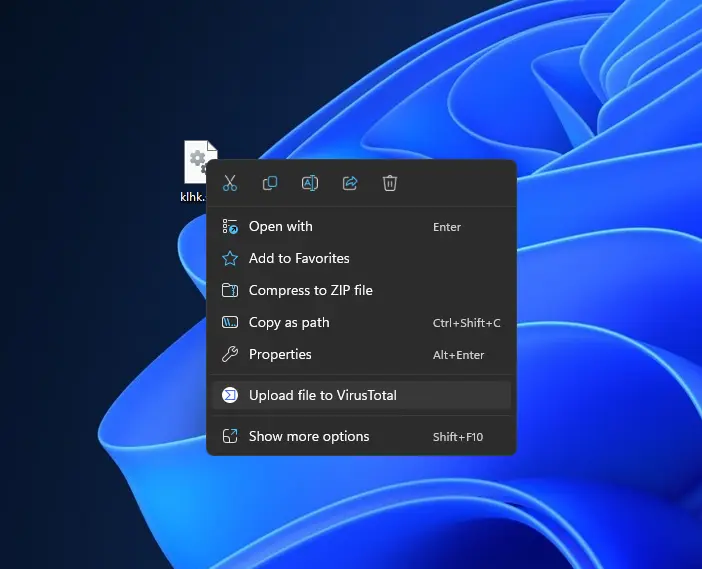Click the Share icon in context menu
Image resolution: width=702 pixels, height=569 pixels.
[x=350, y=183]
